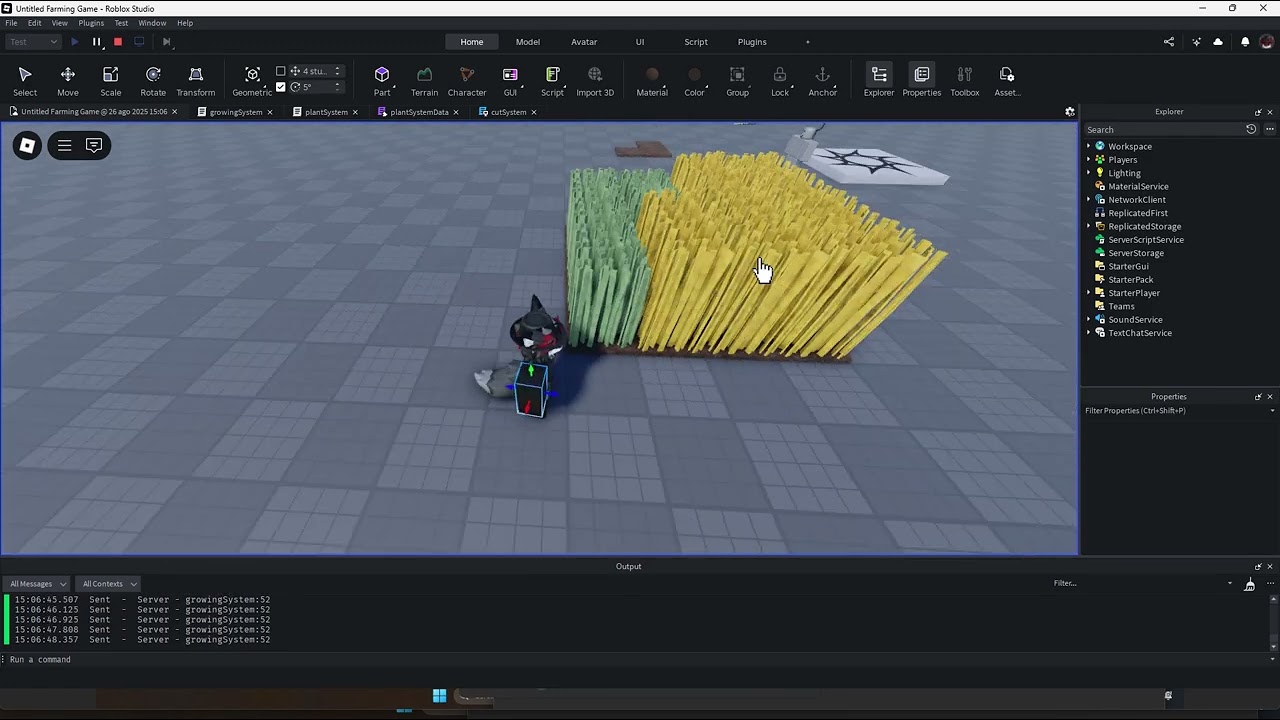Image resolution: width=1280 pixels, height=720 pixels.
Task: Activate the Move tool
Action: 68,80
